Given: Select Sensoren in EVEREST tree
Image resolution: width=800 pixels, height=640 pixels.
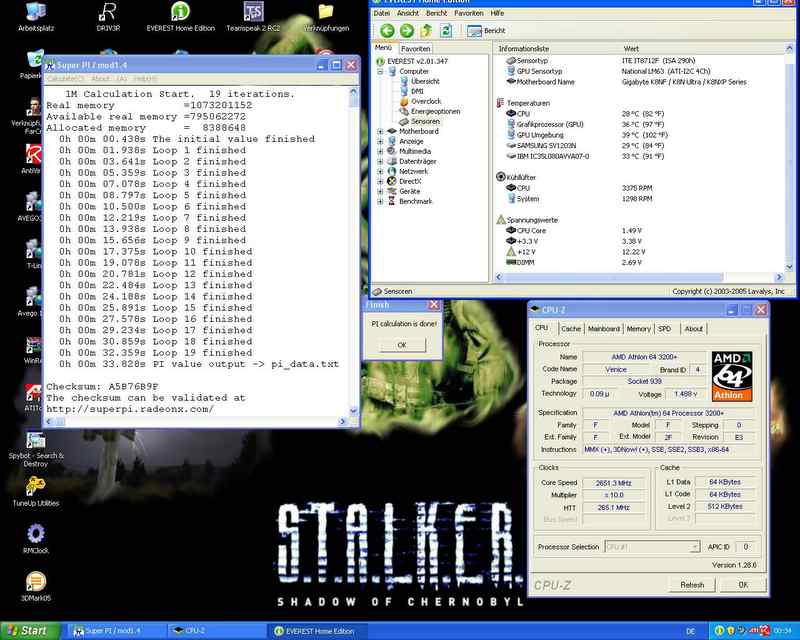Looking at the screenshot, I should click(425, 121).
